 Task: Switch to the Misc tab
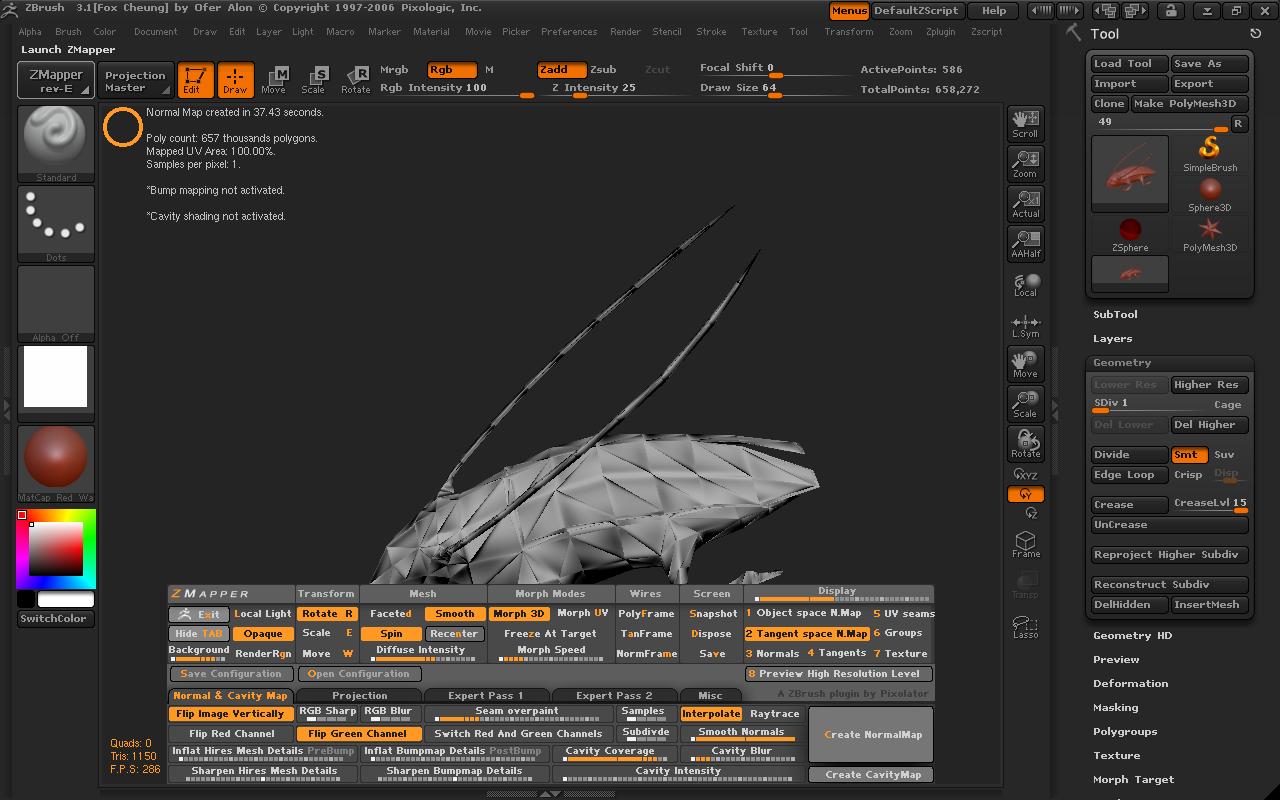(710, 695)
